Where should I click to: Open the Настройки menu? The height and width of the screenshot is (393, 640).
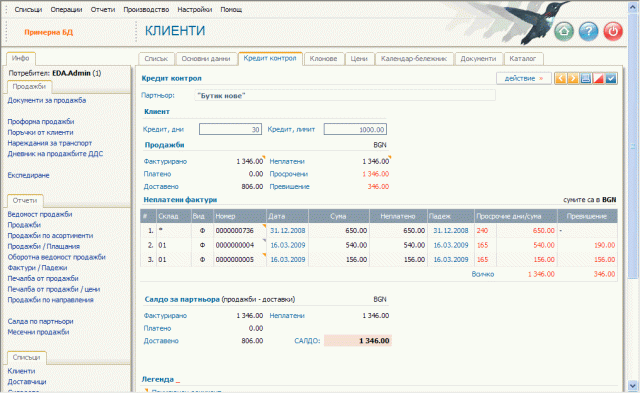click(x=194, y=9)
